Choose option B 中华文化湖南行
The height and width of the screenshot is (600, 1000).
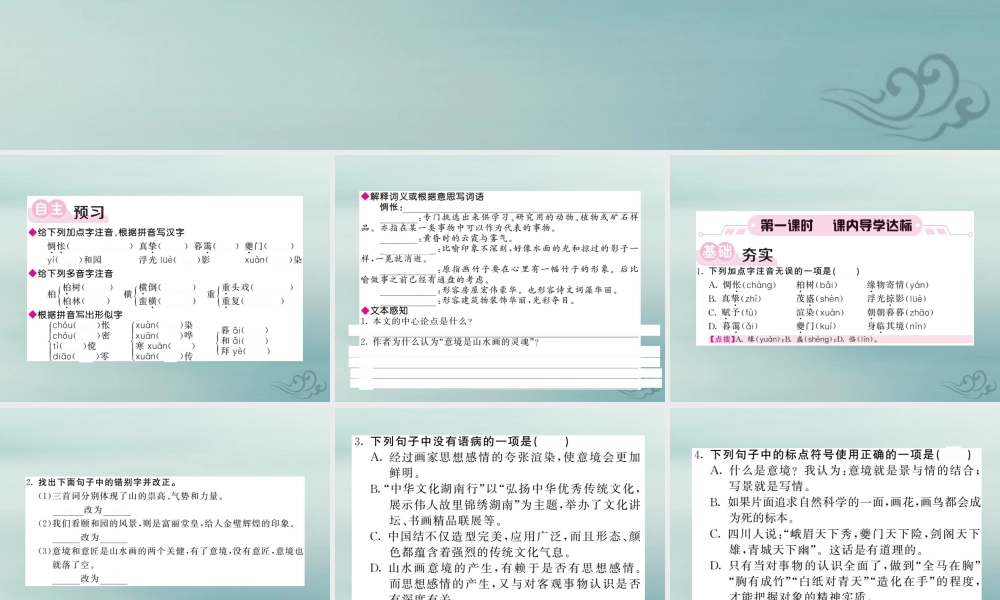[x=505, y=504]
